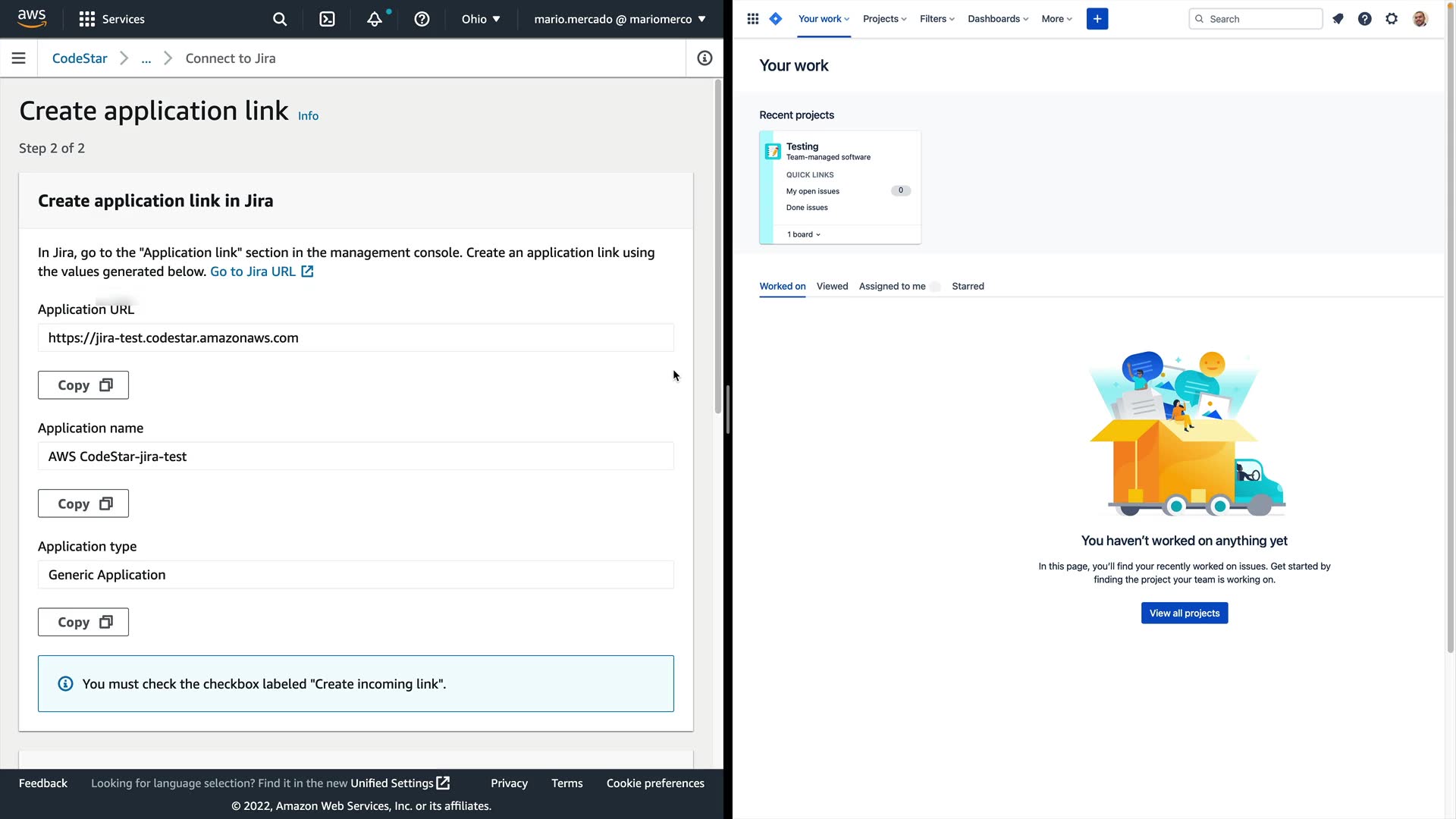Click the Jira create plus button
The width and height of the screenshot is (1456, 819).
[x=1097, y=19]
